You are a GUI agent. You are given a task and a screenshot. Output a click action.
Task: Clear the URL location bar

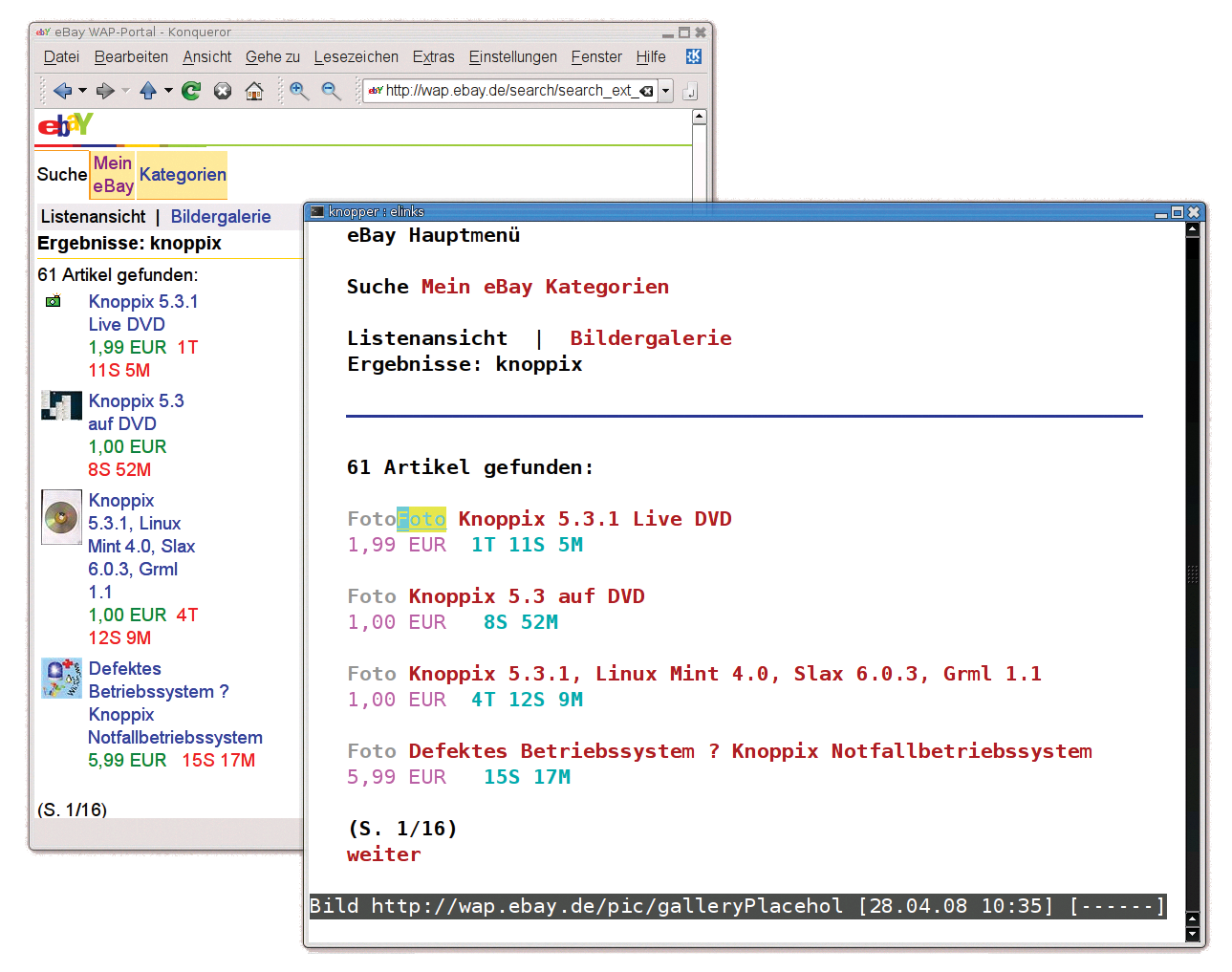pyautogui.click(x=647, y=91)
